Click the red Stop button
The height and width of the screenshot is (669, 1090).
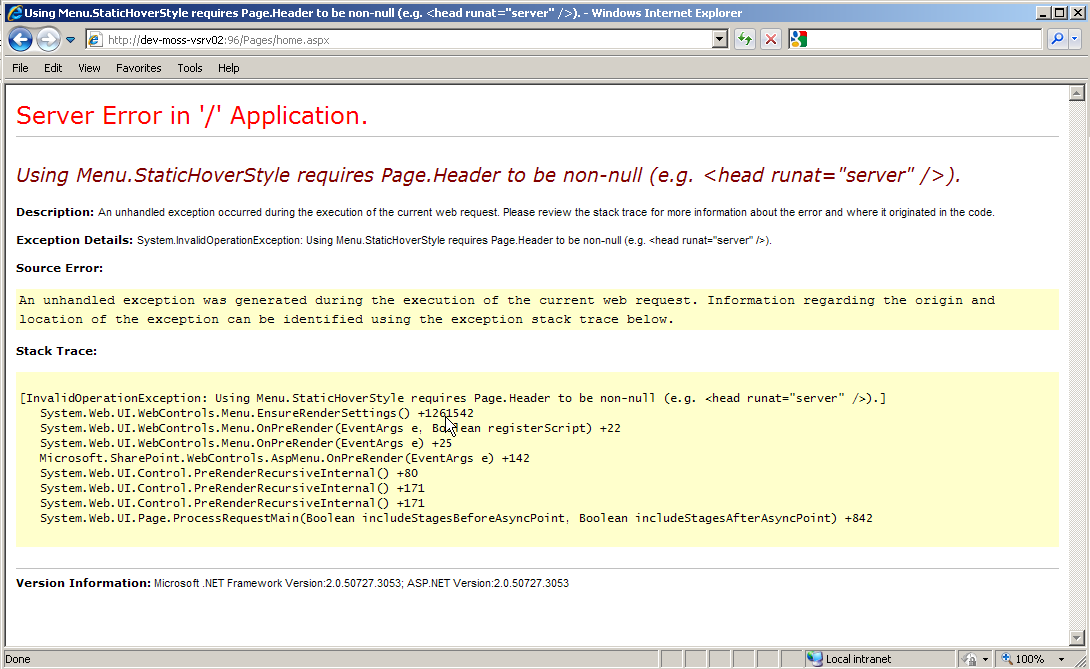click(771, 40)
